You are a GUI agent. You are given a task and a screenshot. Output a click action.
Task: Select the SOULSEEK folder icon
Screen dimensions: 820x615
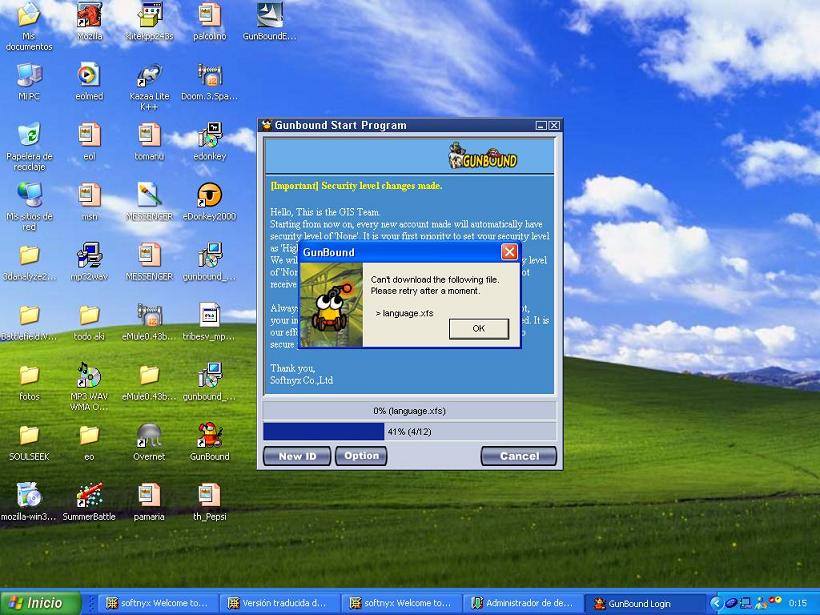(x=29, y=442)
